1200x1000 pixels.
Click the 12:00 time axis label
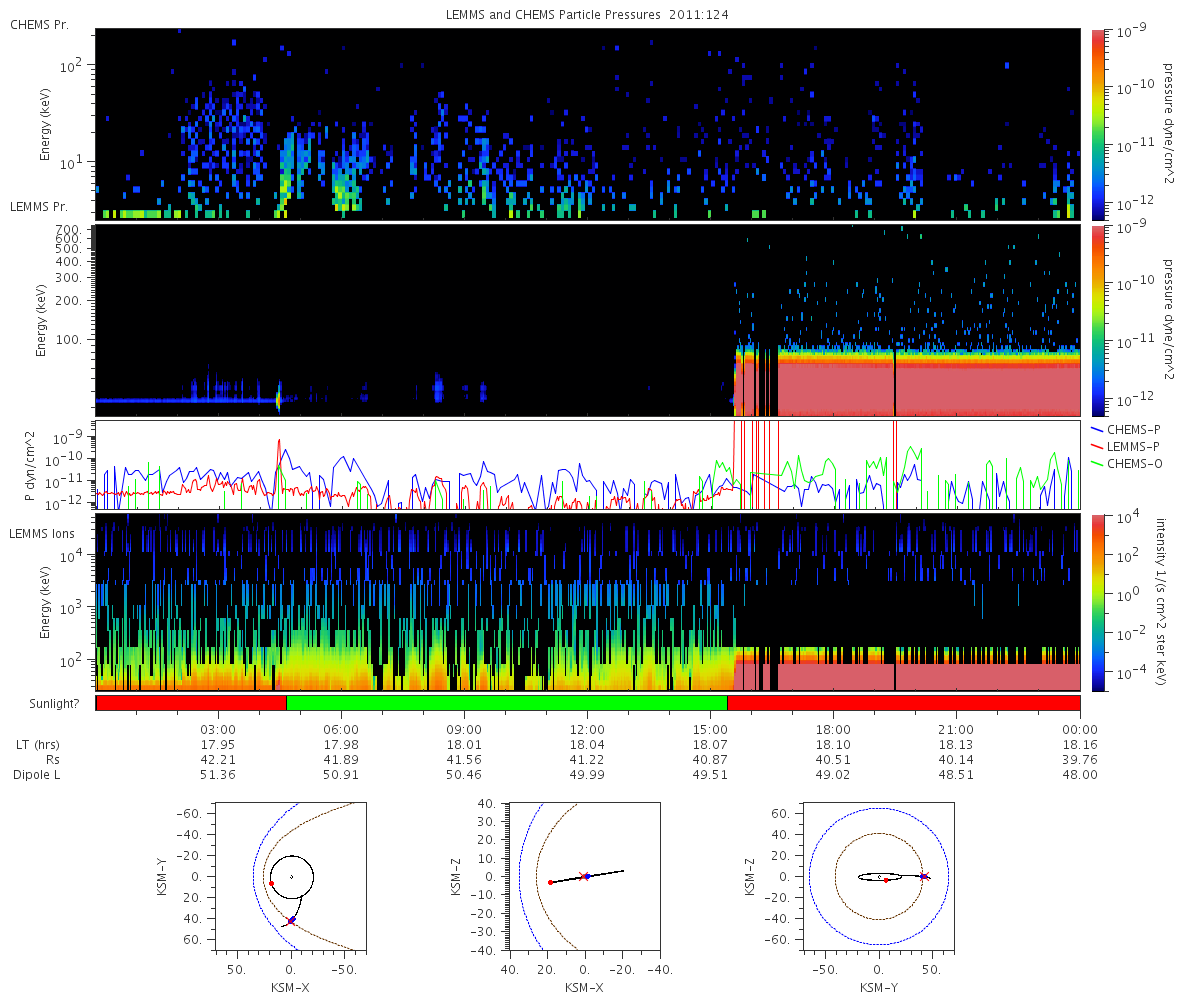pyautogui.click(x=587, y=729)
